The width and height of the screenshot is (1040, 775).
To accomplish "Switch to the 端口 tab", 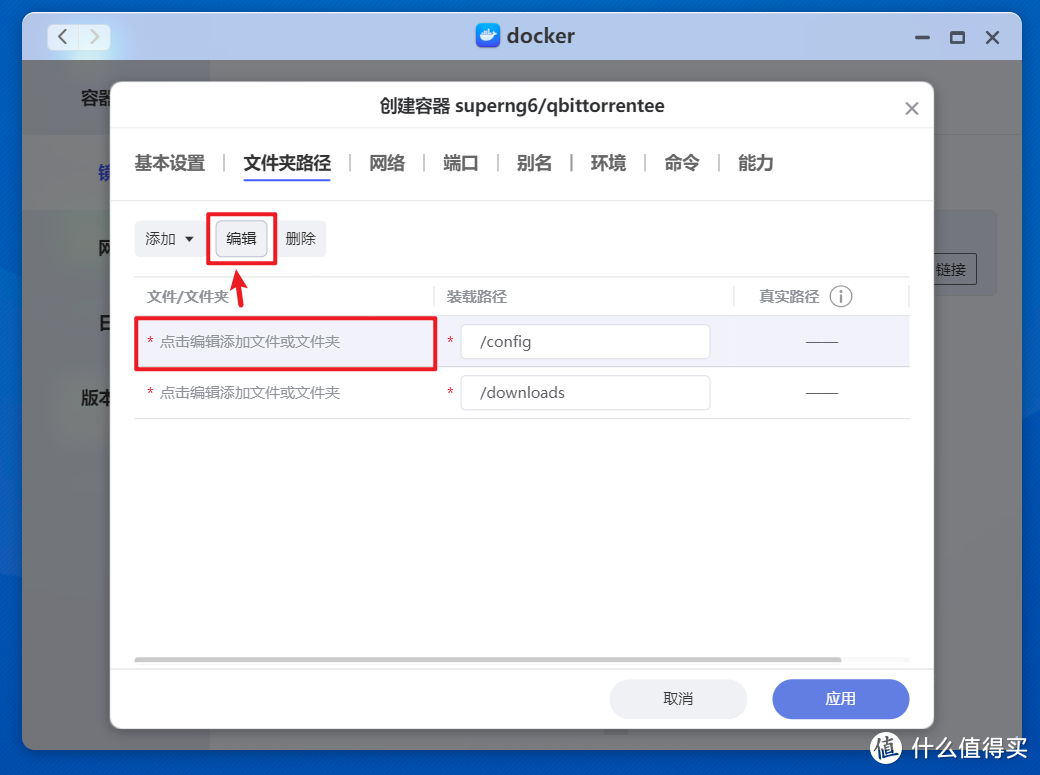I will click(460, 163).
